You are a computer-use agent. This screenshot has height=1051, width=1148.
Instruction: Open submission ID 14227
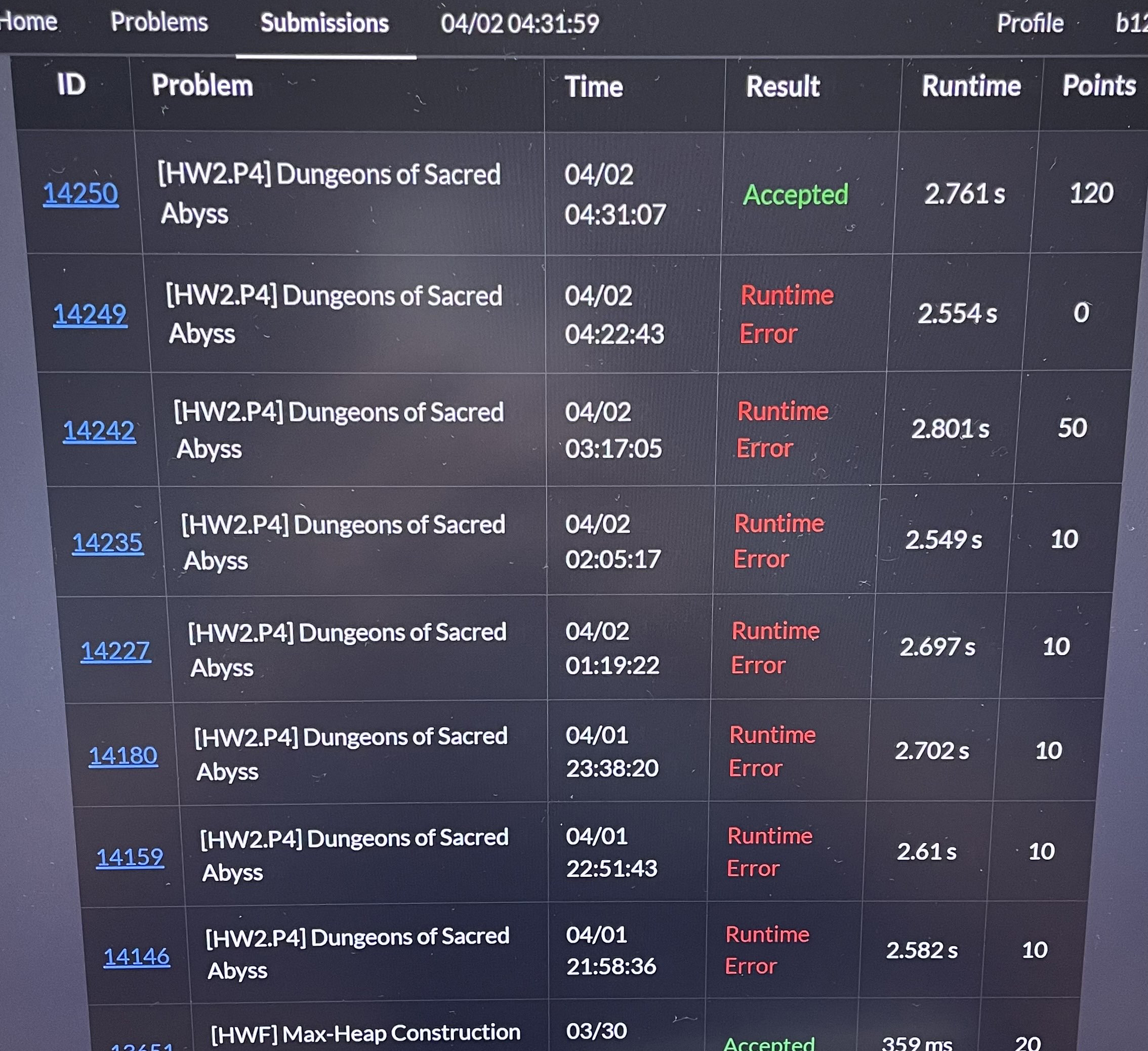coord(115,651)
